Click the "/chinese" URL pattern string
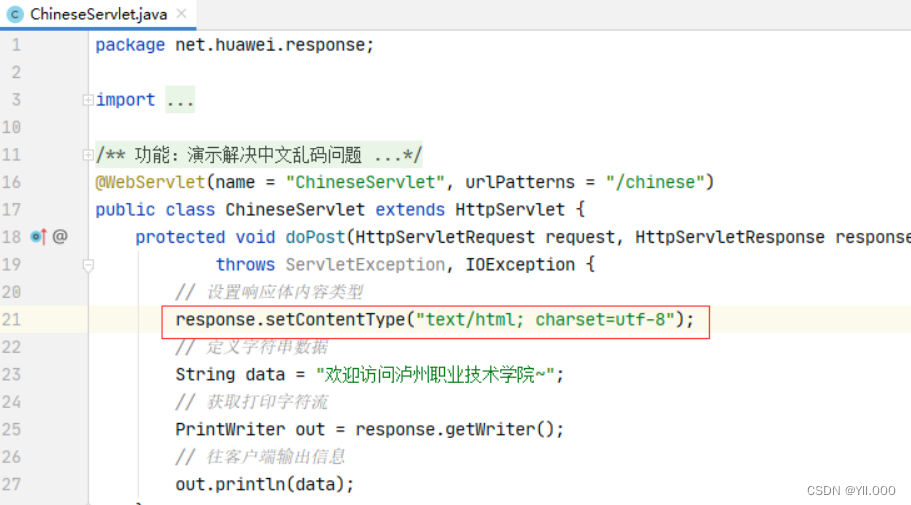 (x=654, y=182)
